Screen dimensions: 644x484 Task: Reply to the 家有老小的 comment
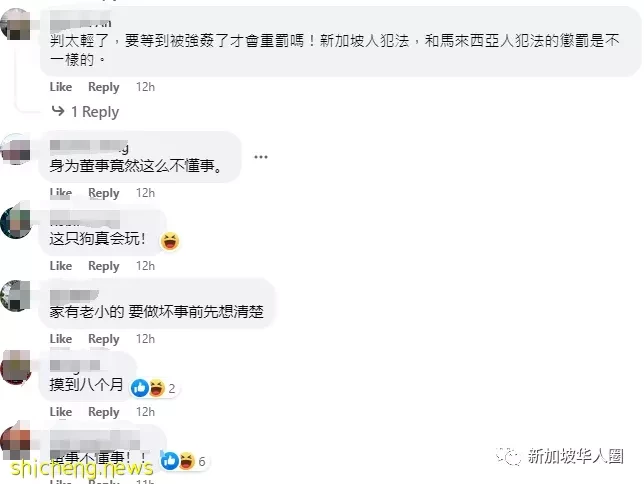[104, 339]
